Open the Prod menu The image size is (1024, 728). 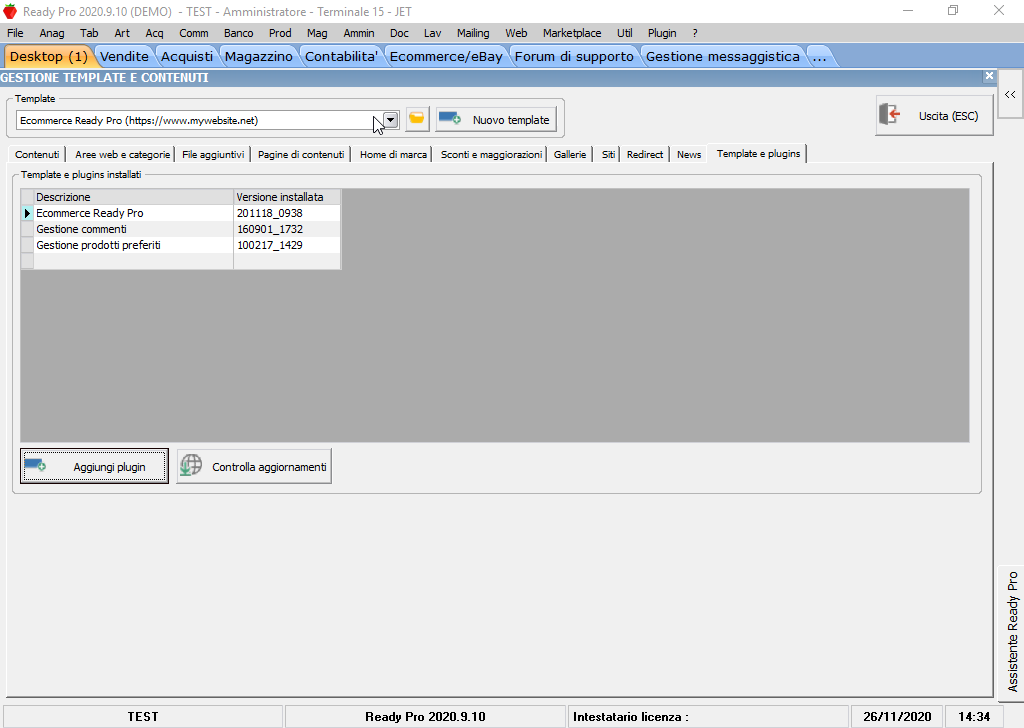(280, 33)
